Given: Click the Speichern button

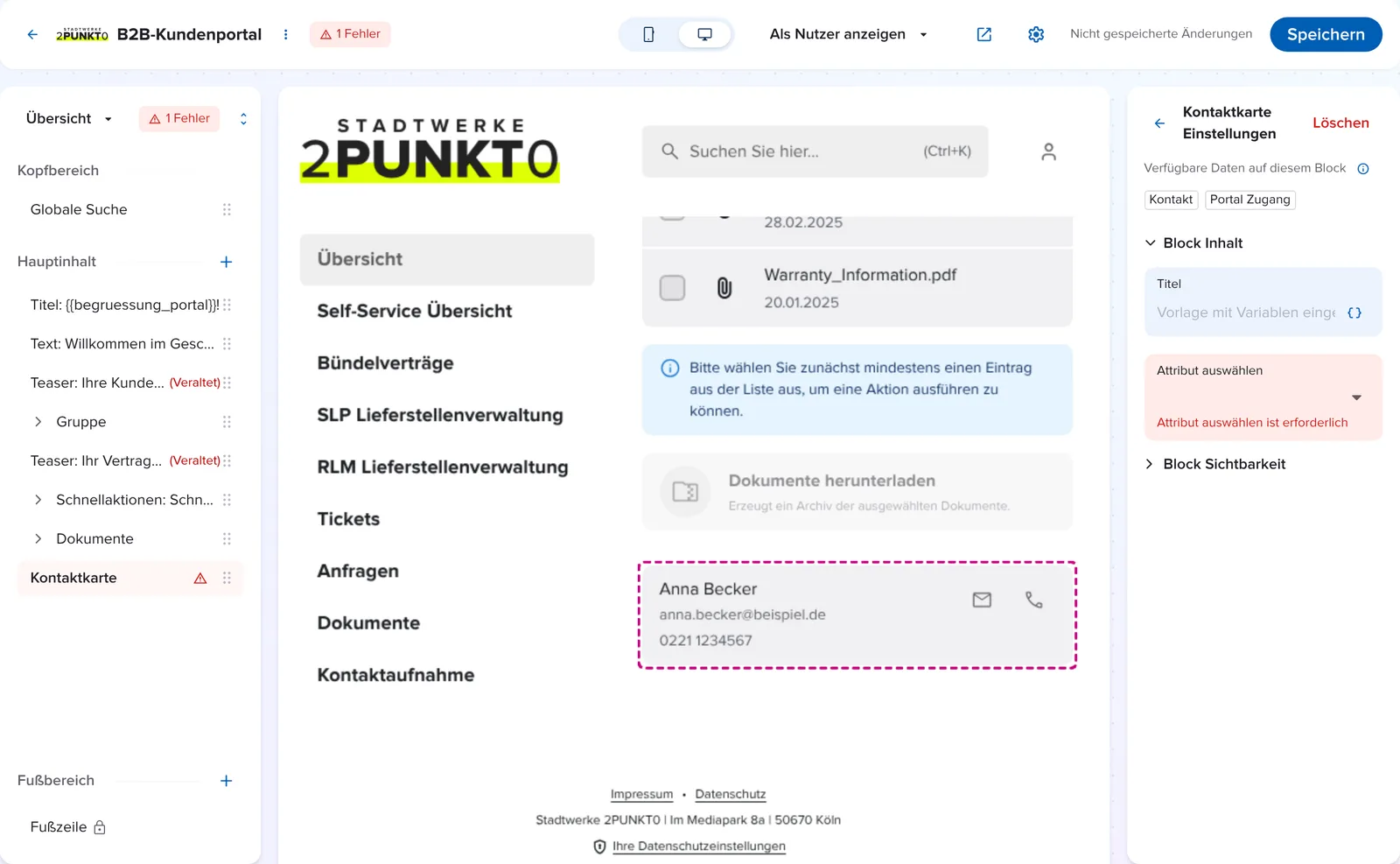Looking at the screenshot, I should tap(1326, 34).
